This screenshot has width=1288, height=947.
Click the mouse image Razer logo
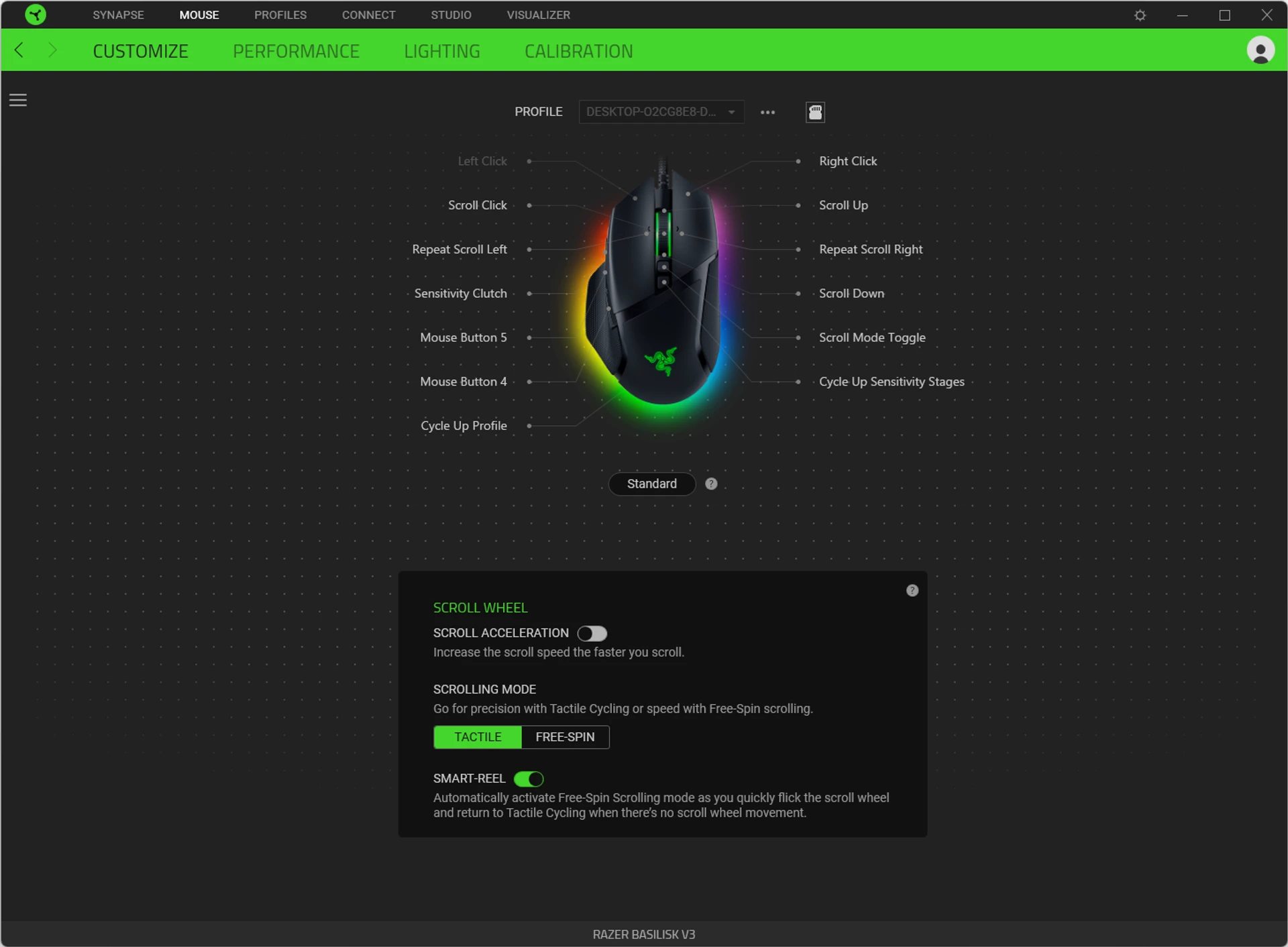click(x=661, y=361)
